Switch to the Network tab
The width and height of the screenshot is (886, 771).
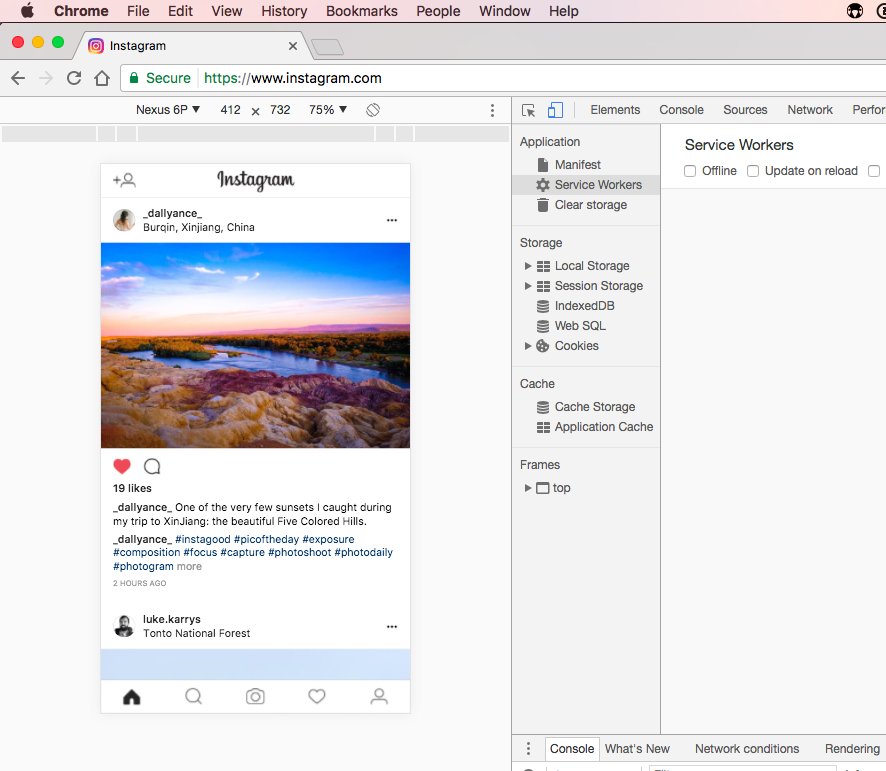point(810,110)
